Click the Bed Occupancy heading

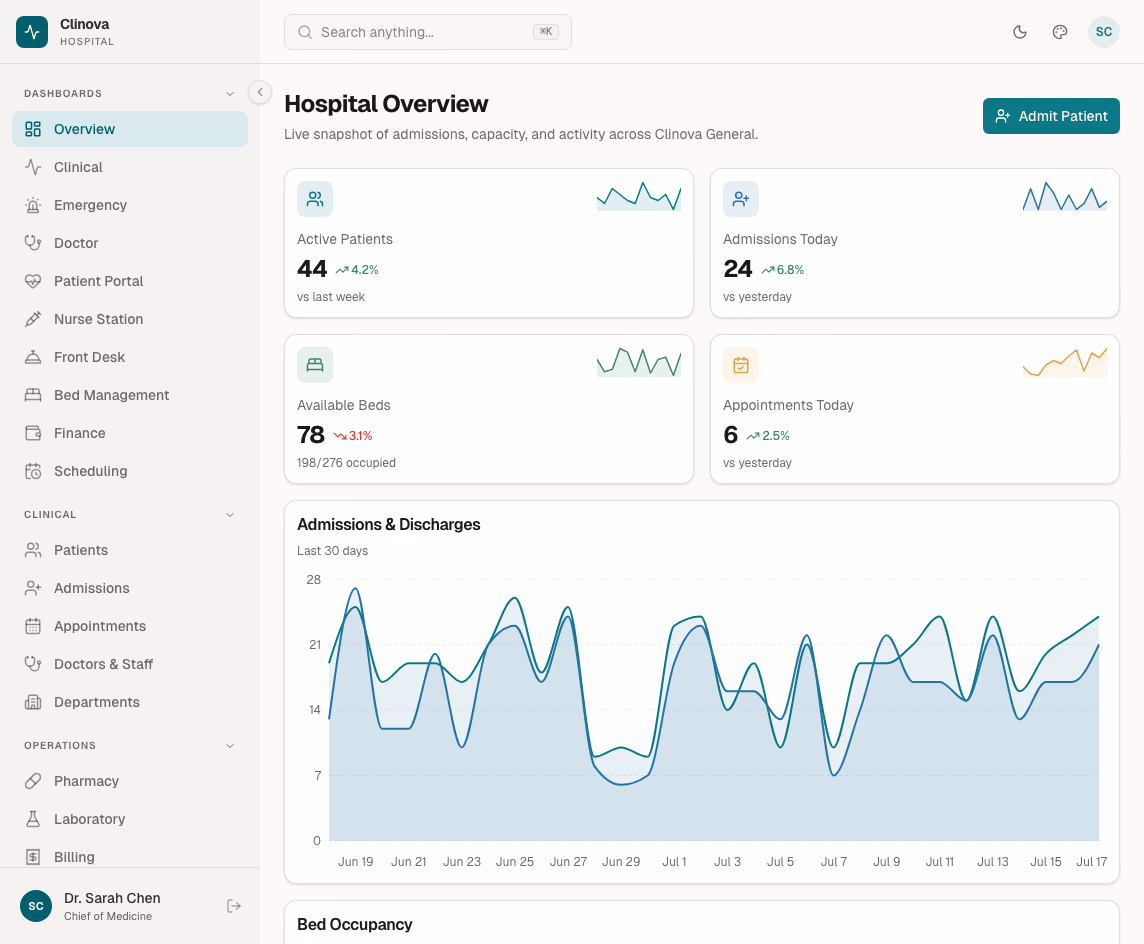(x=355, y=924)
